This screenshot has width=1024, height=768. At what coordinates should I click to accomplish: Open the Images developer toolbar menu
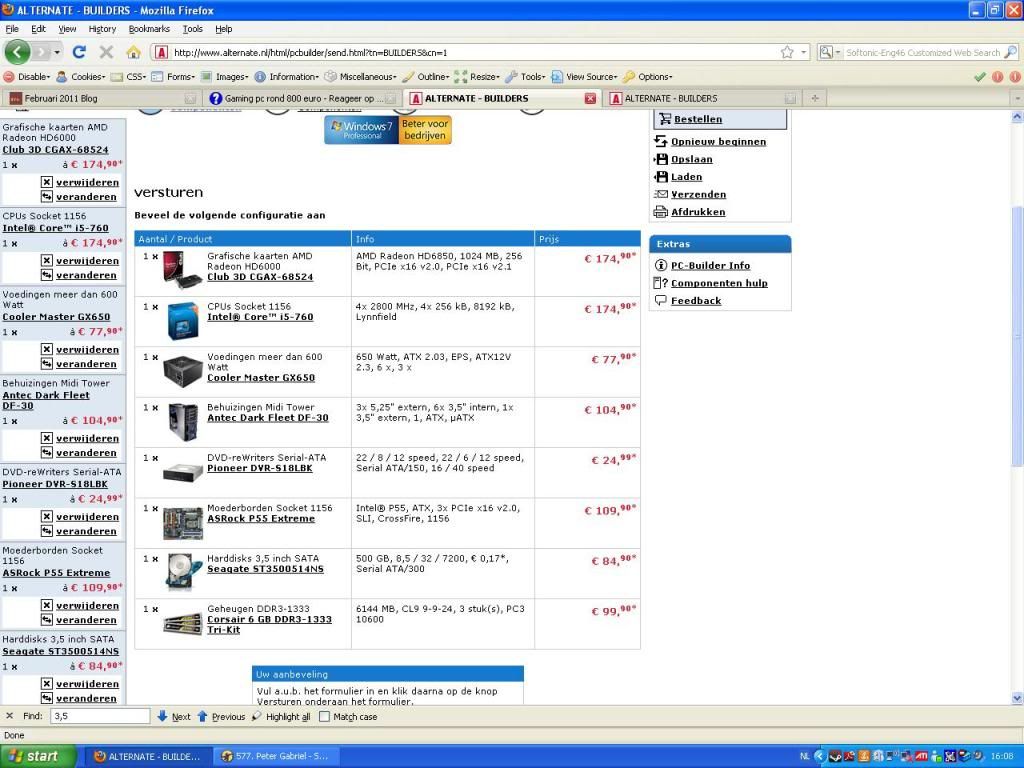225,76
